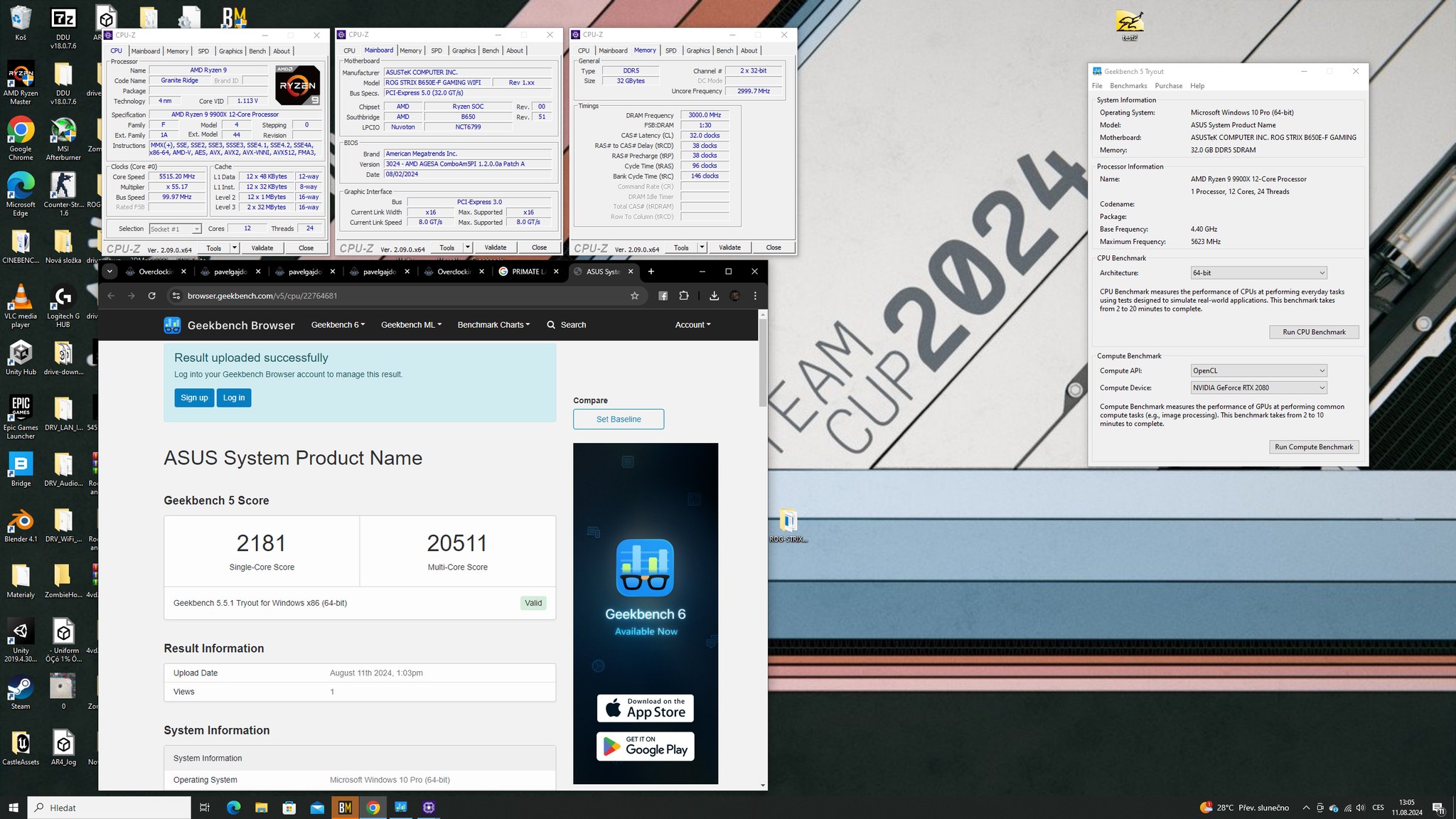Bookmark page with the star icon
Image resolution: width=1456 pixels, height=819 pixels.
pos(635,296)
